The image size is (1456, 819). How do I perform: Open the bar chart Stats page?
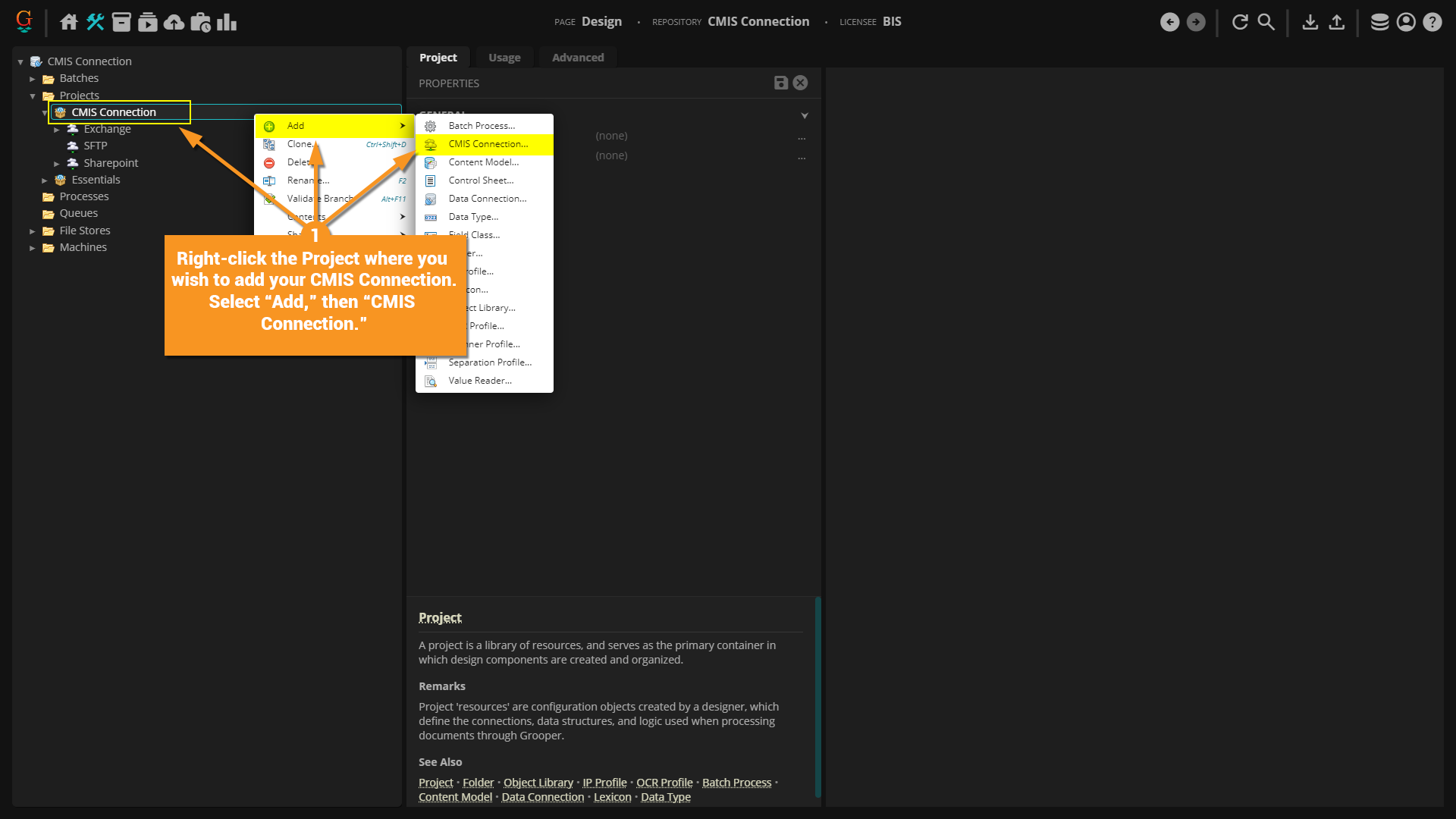click(227, 22)
